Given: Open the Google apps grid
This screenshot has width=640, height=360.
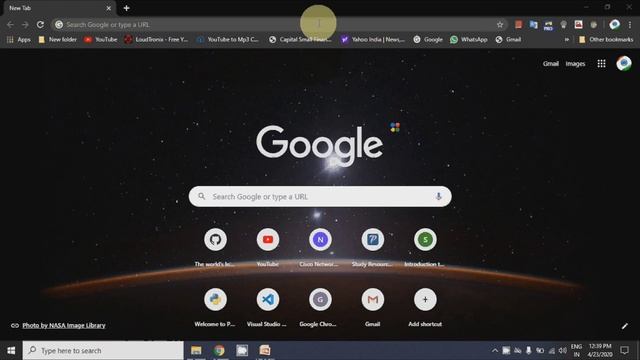Looking at the screenshot, I should [601, 64].
